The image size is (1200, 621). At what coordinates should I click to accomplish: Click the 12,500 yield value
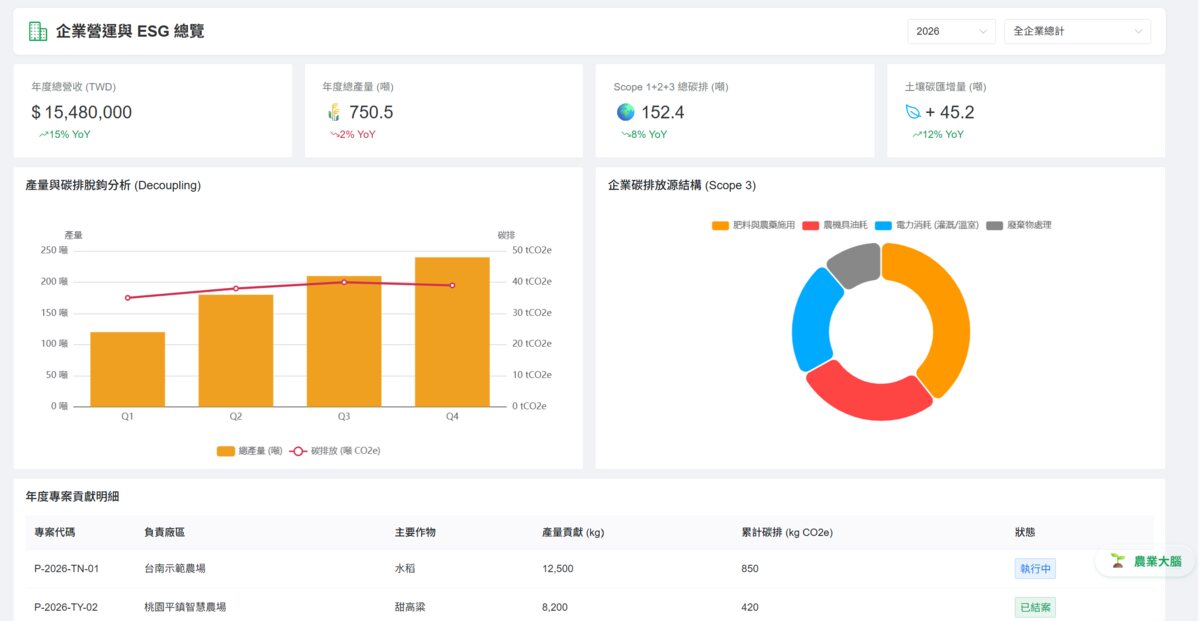[557, 569]
